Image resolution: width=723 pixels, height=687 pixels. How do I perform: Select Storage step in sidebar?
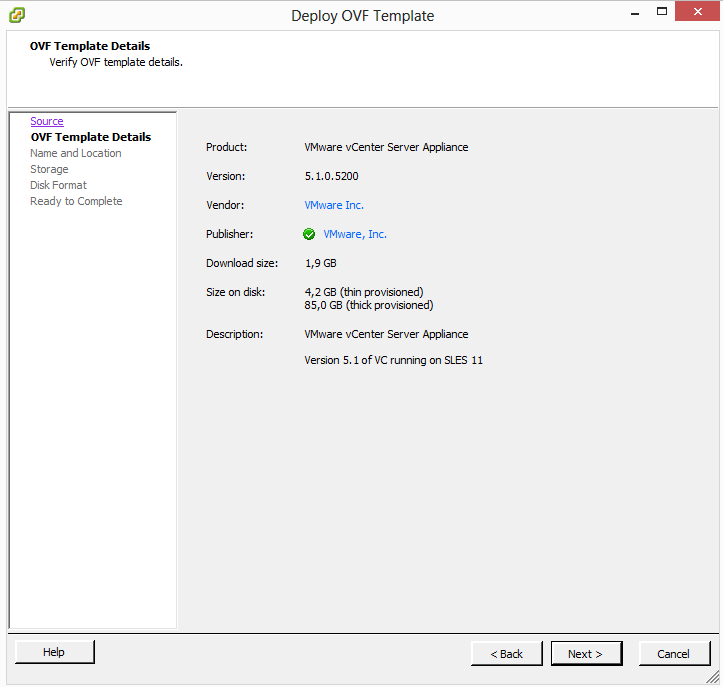click(49, 169)
